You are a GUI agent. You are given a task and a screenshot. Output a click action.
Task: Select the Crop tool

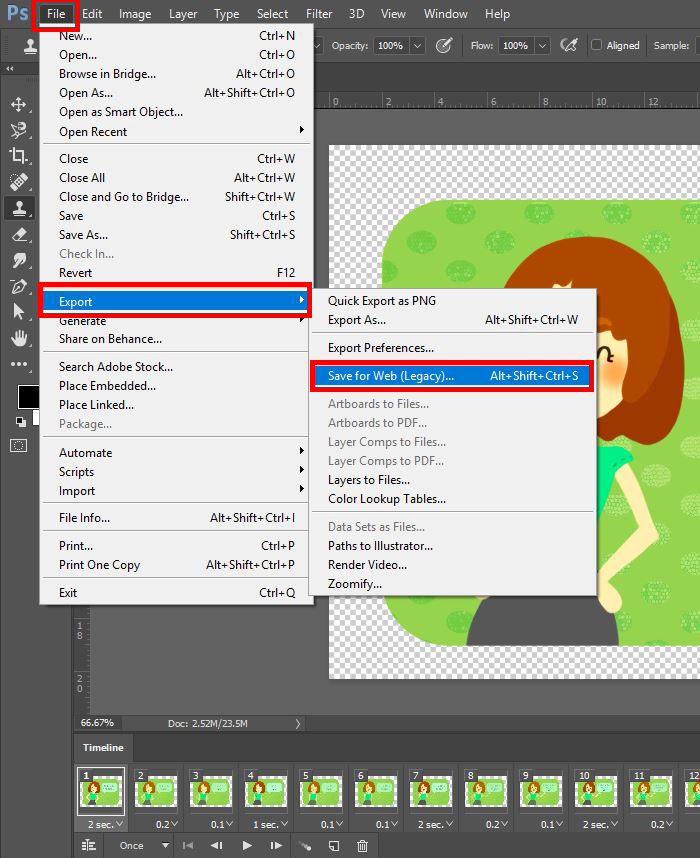(19, 155)
